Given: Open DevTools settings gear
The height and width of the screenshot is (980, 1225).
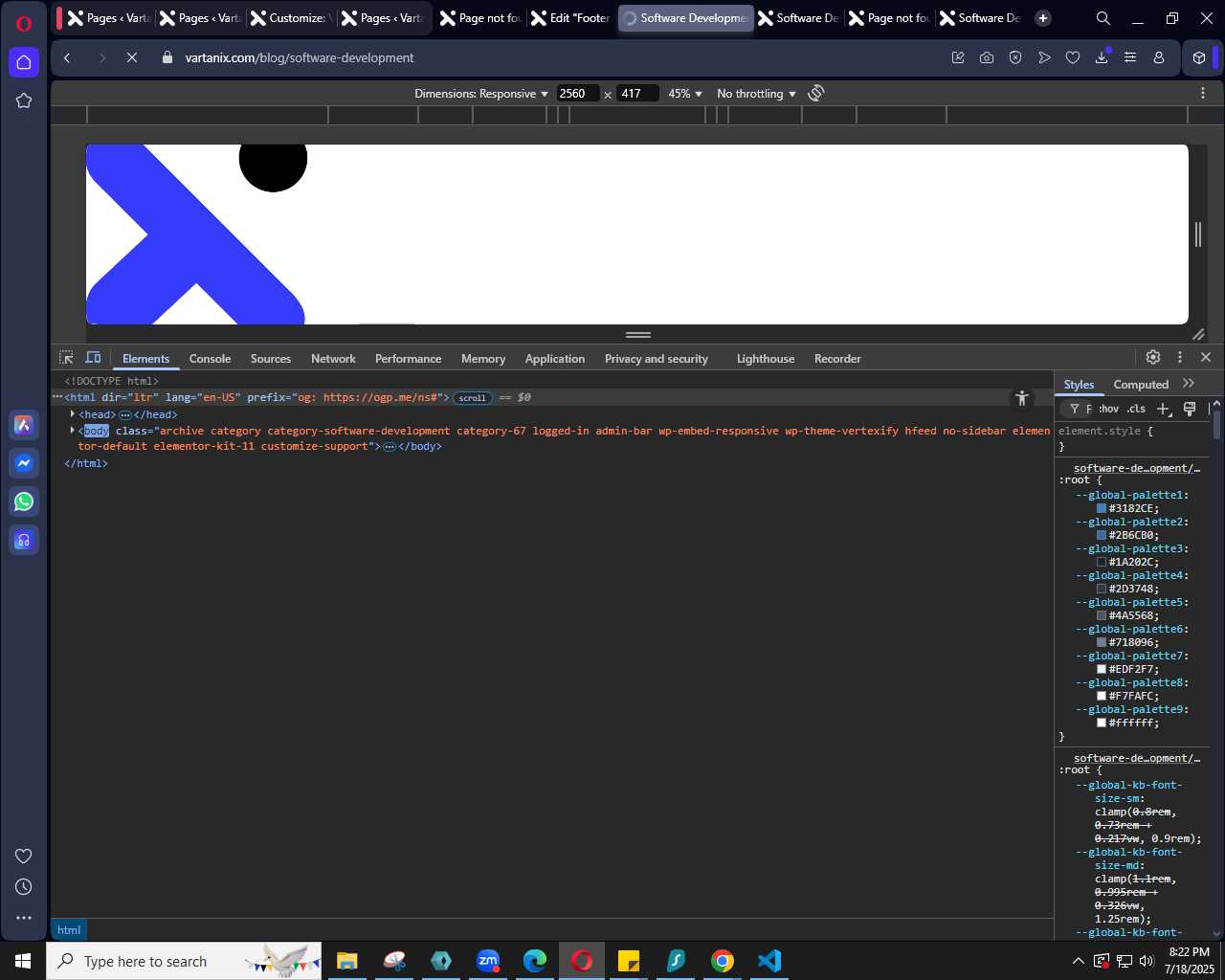Looking at the screenshot, I should coord(1153,357).
